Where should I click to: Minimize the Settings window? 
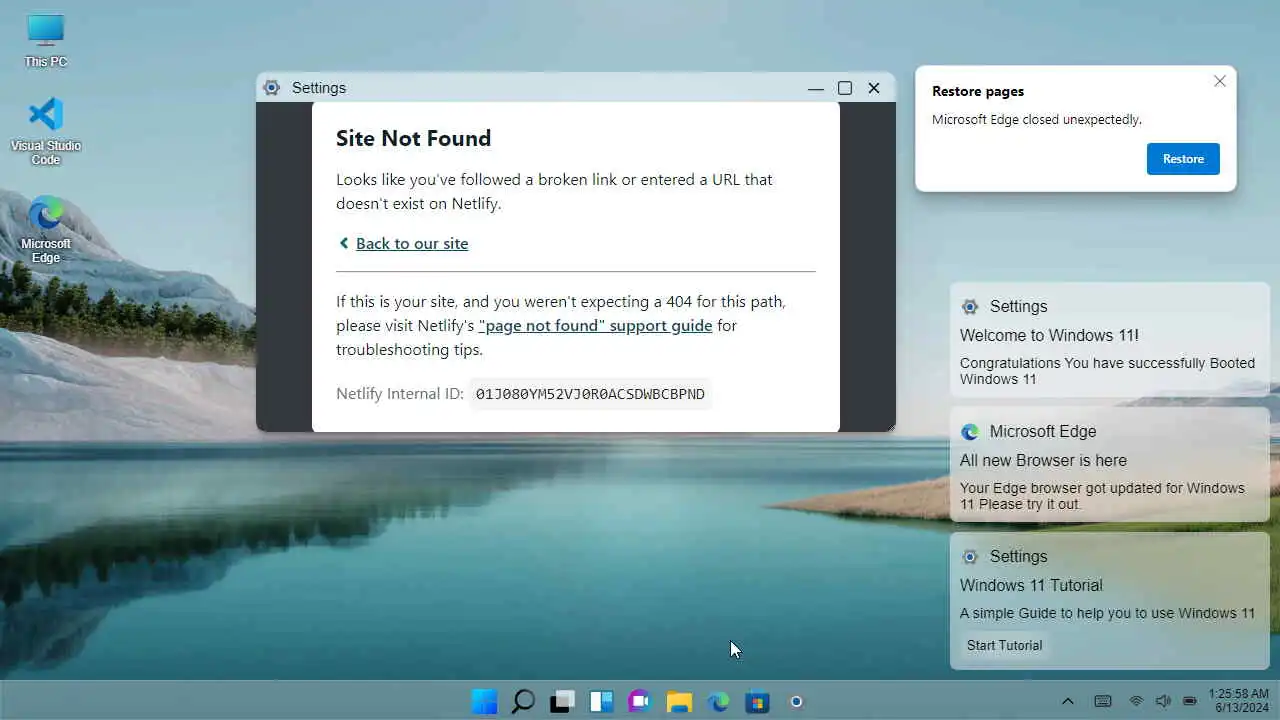(816, 88)
